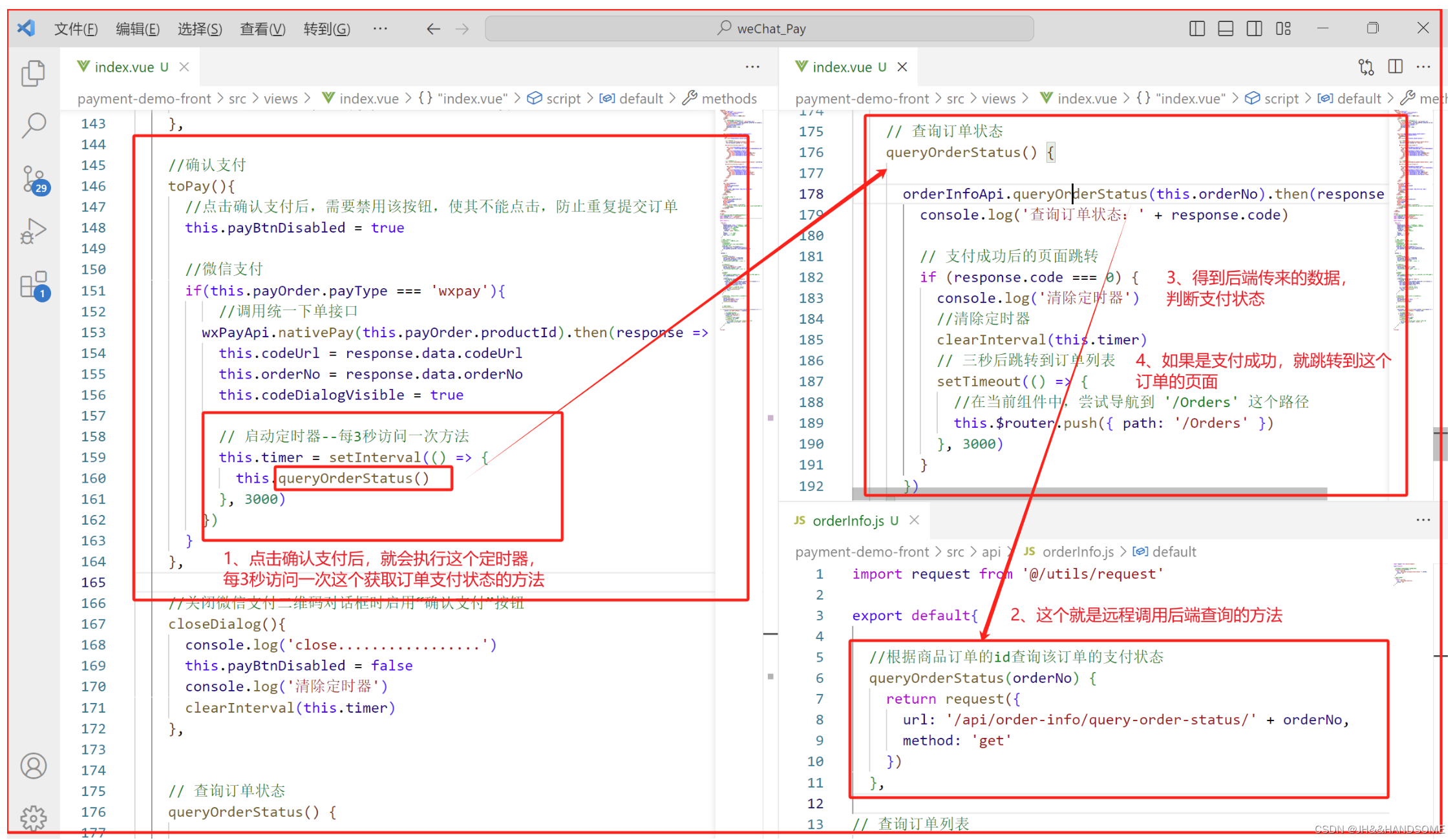
Task: Open changes compare icon in right editor
Action: pos(1366,67)
